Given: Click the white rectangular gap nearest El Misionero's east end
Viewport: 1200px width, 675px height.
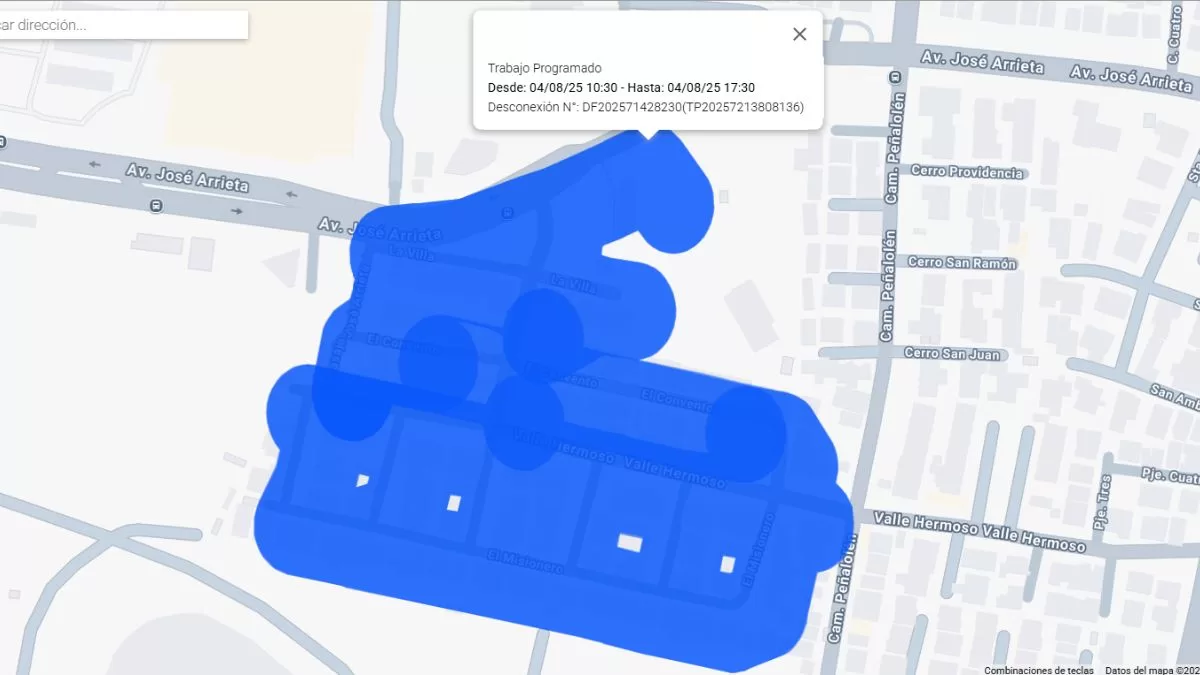Looking at the screenshot, I should point(727,564).
